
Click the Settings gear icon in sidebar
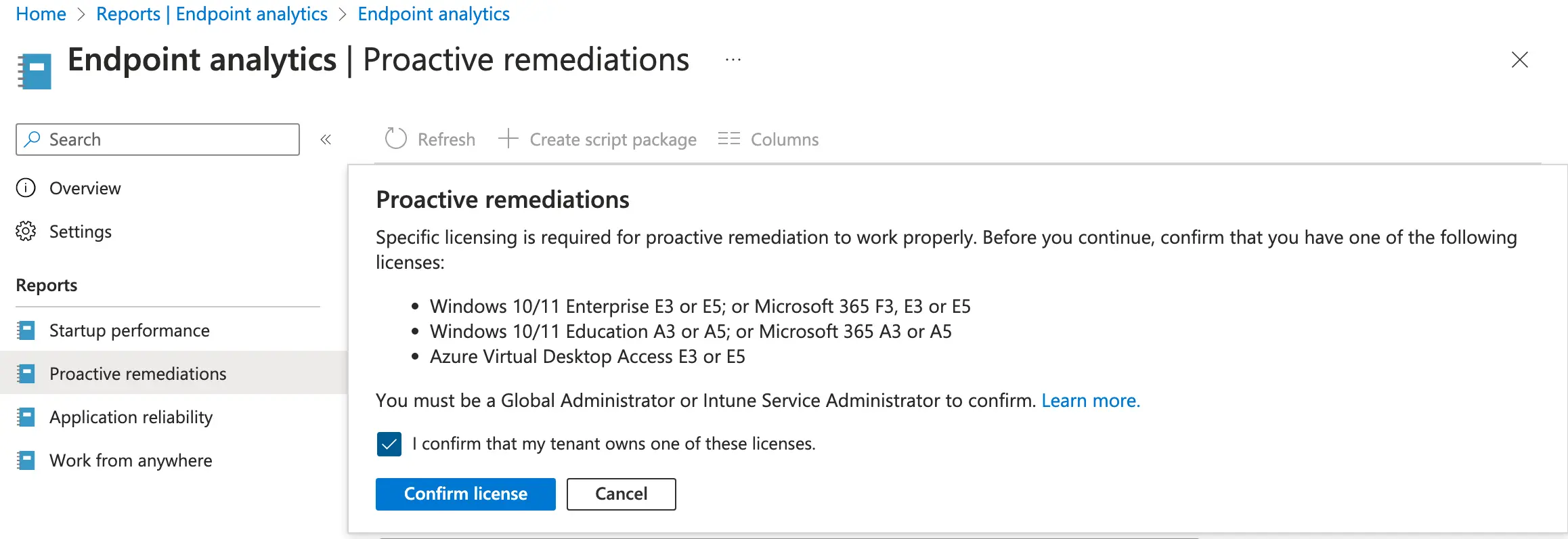pos(26,231)
